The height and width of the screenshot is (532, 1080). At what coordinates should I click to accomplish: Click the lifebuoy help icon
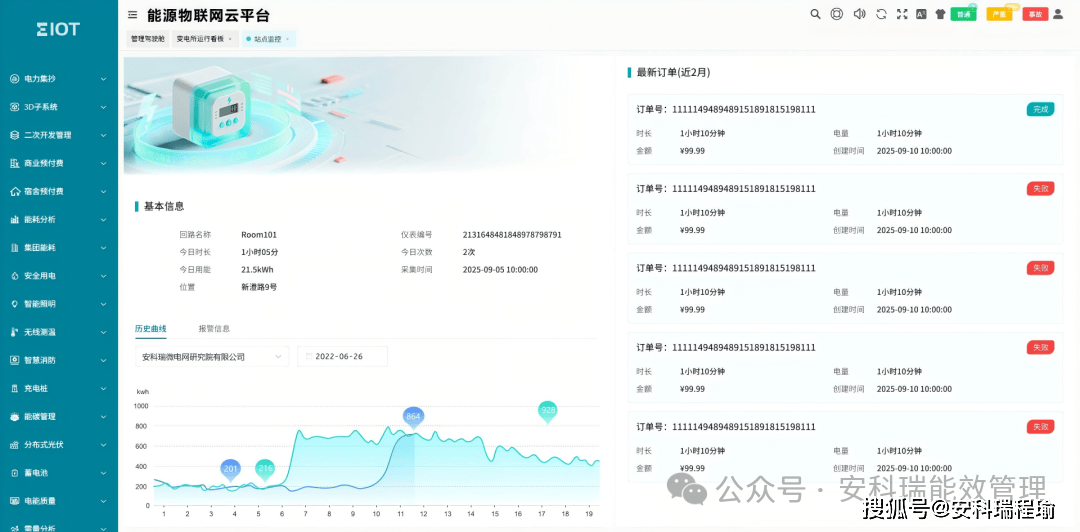tap(837, 14)
